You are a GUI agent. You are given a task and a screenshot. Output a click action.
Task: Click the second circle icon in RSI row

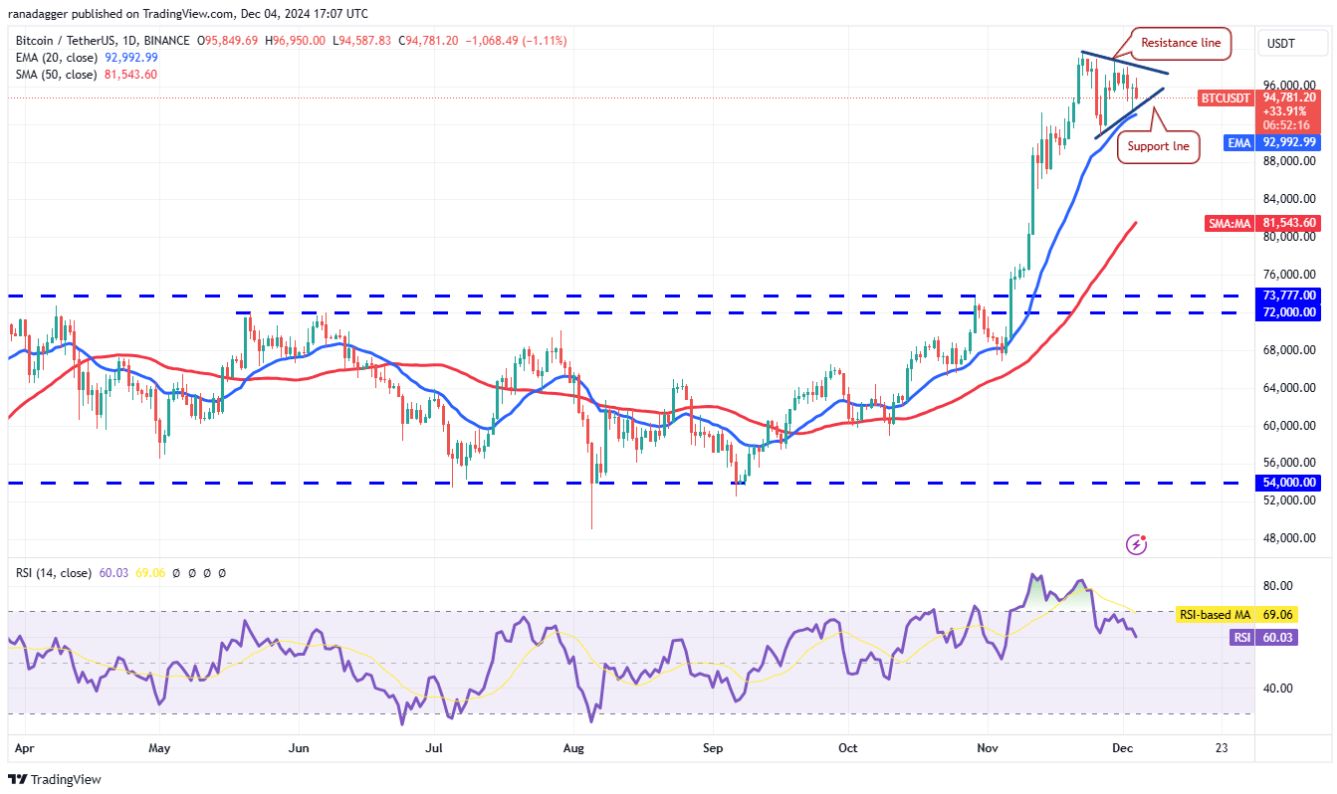tap(192, 573)
